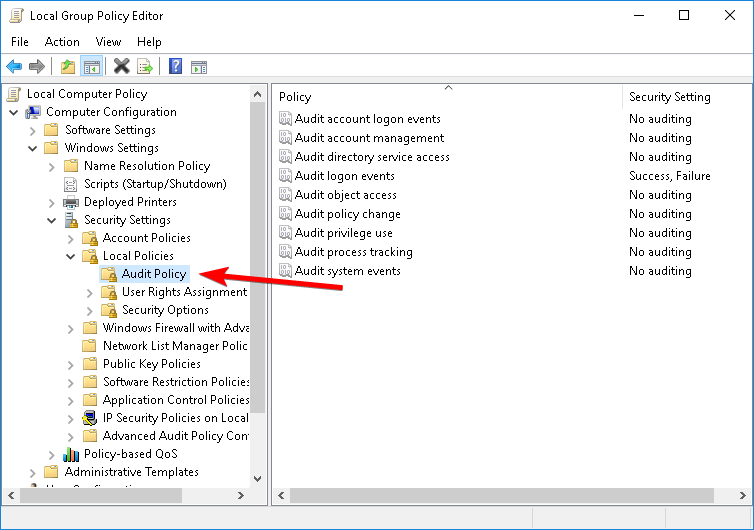754x530 pixels.
Task: Click the tree pane vertical scrollbar down arrow
Action: click(257, 478)
